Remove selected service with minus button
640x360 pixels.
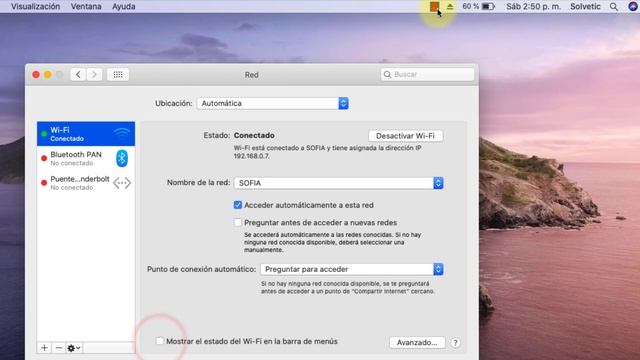point(59,348)
